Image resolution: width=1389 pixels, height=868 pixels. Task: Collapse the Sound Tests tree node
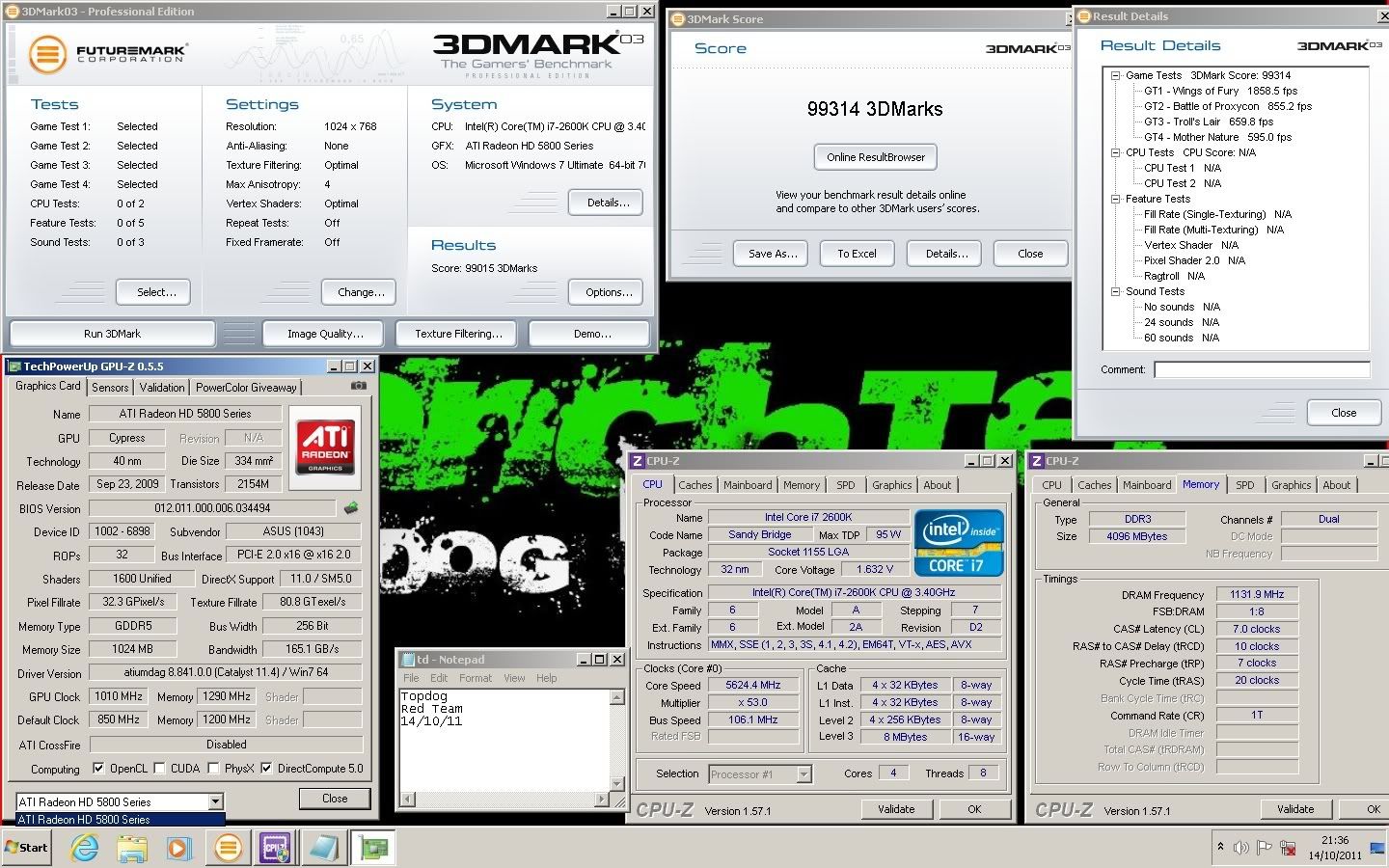click(1115, 291)
